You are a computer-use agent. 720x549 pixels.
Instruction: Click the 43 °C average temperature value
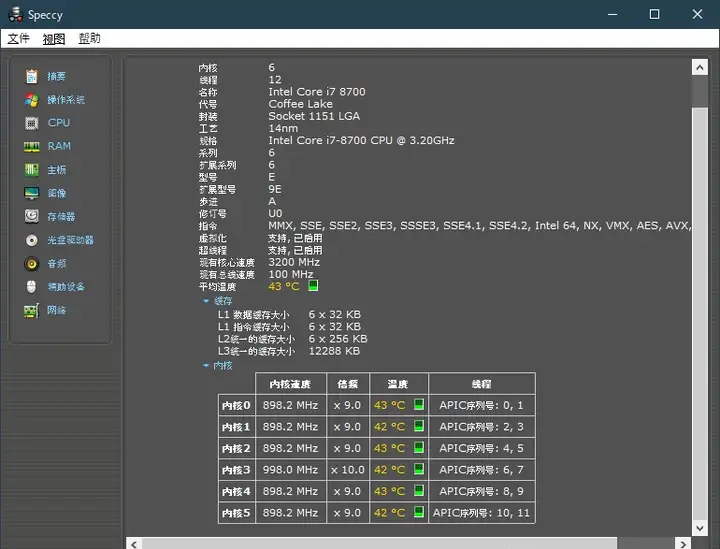[284, 286]
